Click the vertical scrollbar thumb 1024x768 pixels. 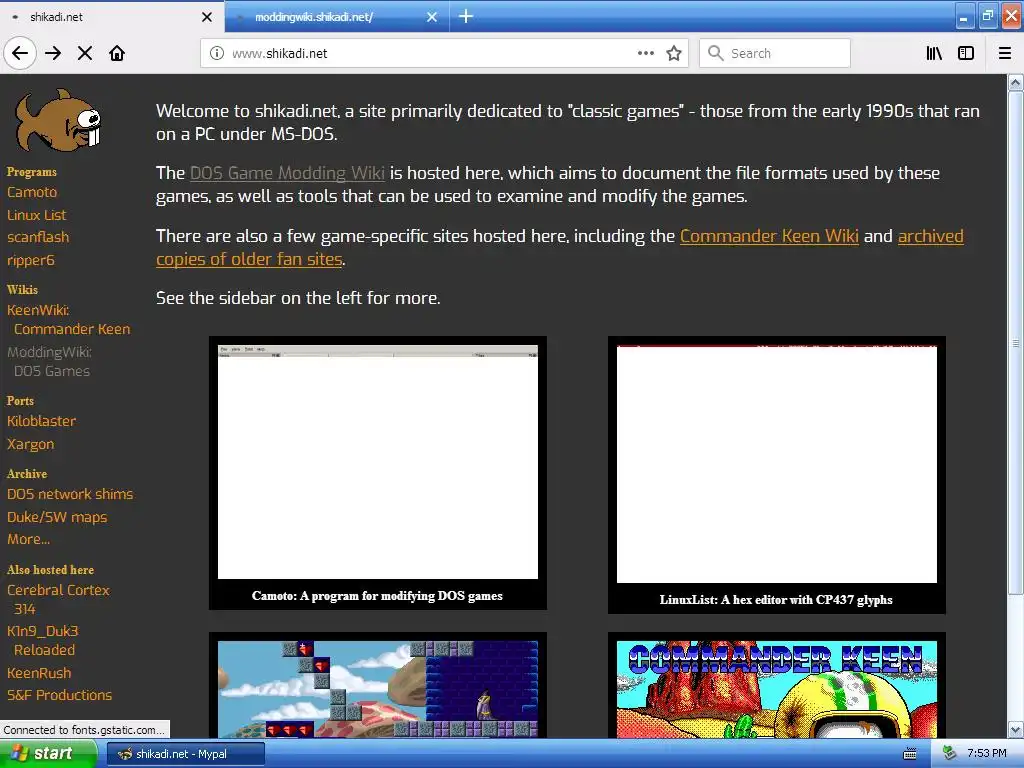click(x=1015, y=343)
